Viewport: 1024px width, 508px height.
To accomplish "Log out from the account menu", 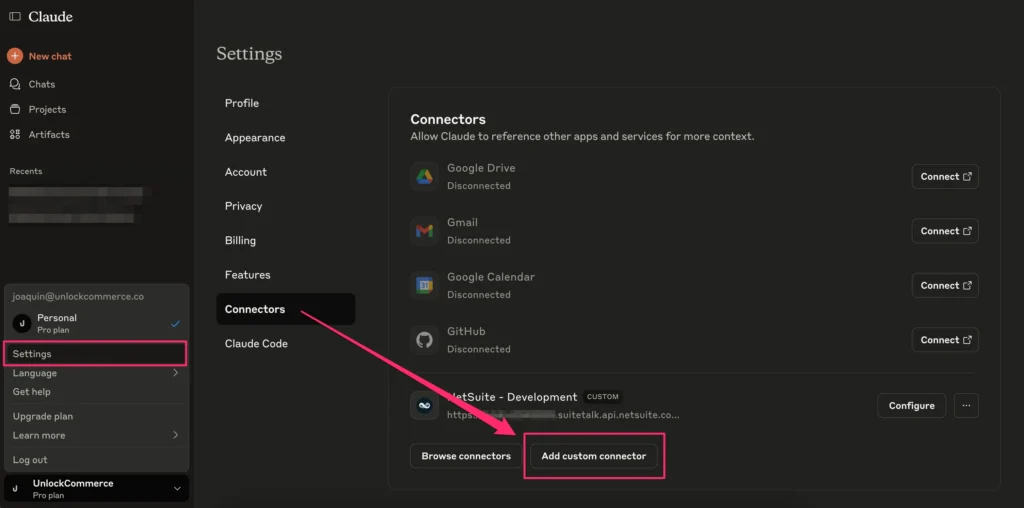I will tap(95, 460).
